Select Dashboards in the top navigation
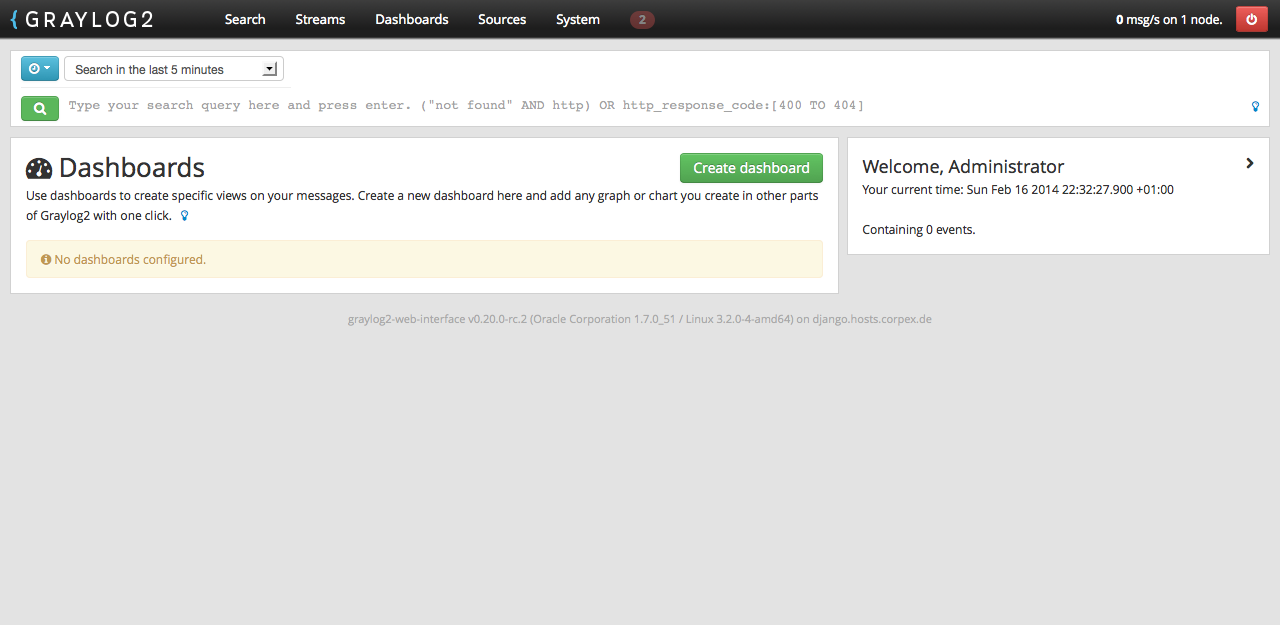This screenshot has width=1280, height=625. [412, 19]
